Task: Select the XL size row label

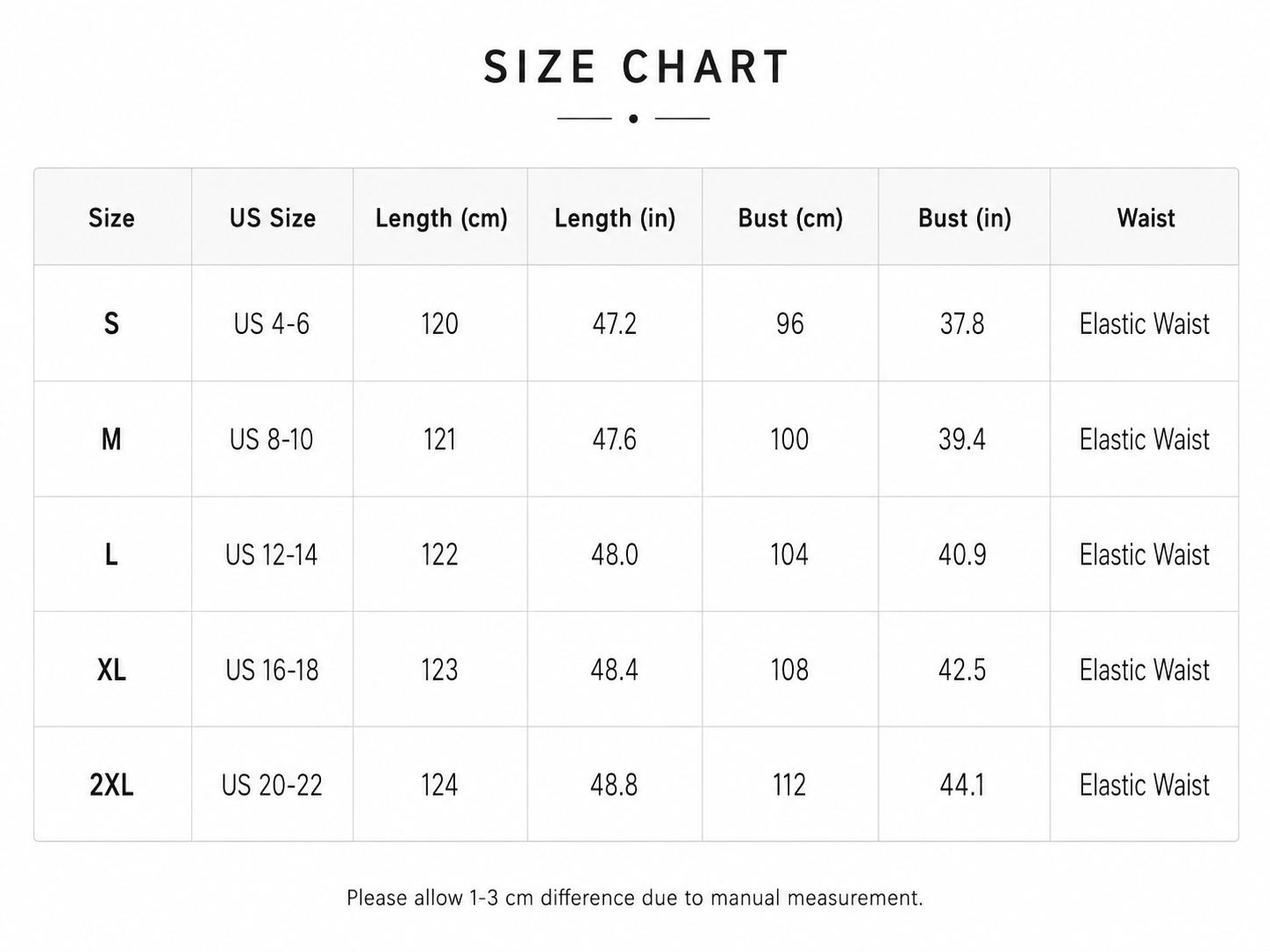Action: (x=111, y=671)
